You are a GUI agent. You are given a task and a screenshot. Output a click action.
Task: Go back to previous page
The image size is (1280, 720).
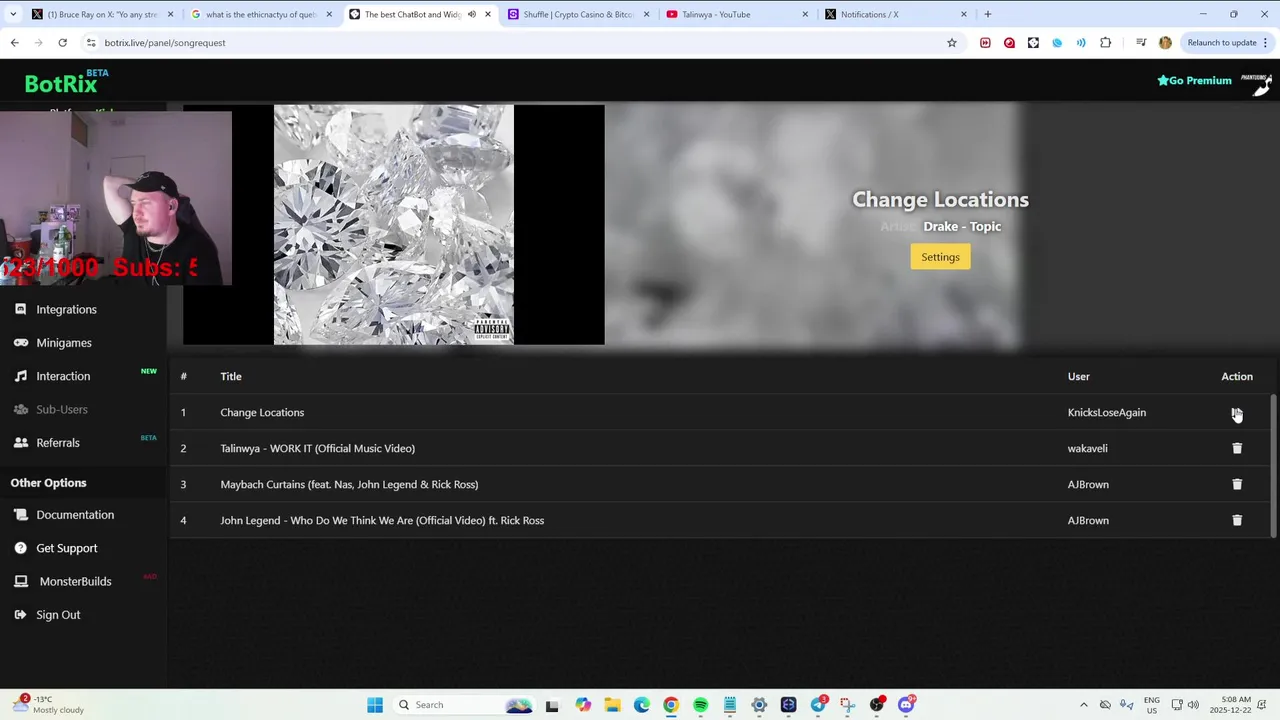(14, 42)
